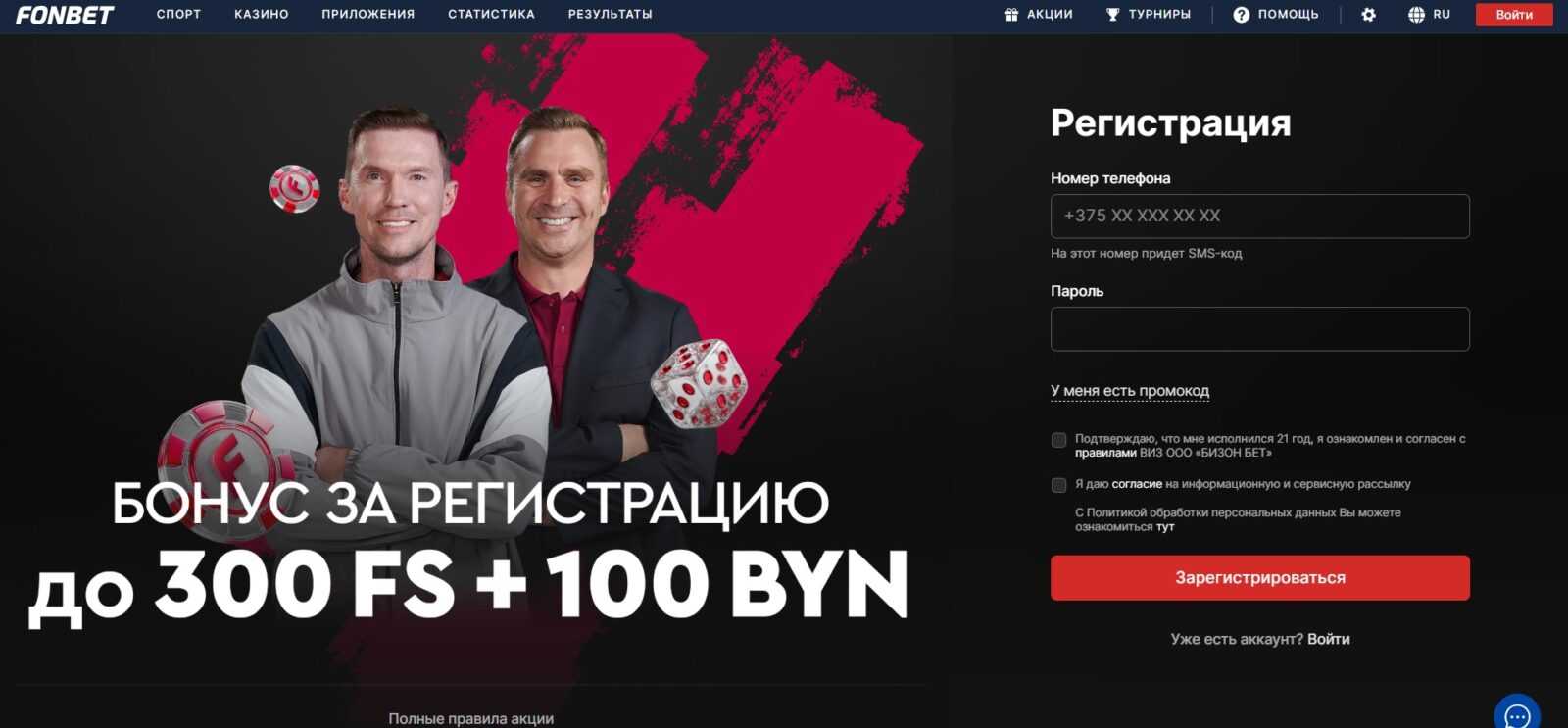The height and width of the screenshot is (728, 1568).
Task: Open the live chat bubble icon
Action: click(1517, 715)
